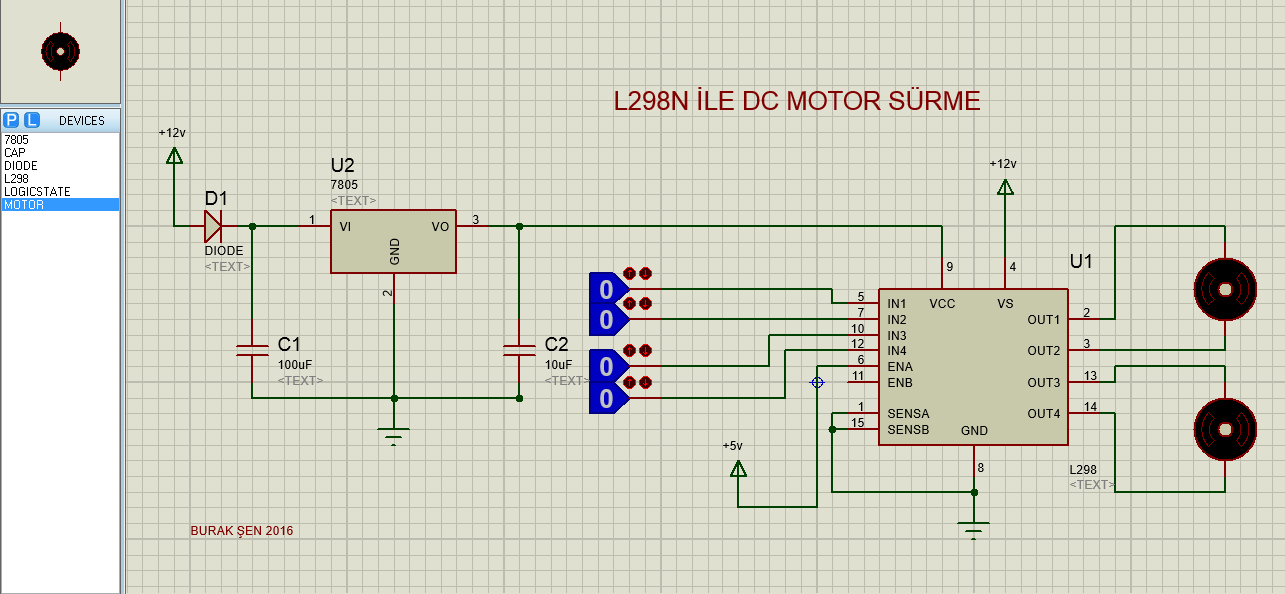Viewport: 1285px width, 594px height.
Task: Select the C2 capacitor symbol
Action: pyautogui.click(x=519, y=350)
